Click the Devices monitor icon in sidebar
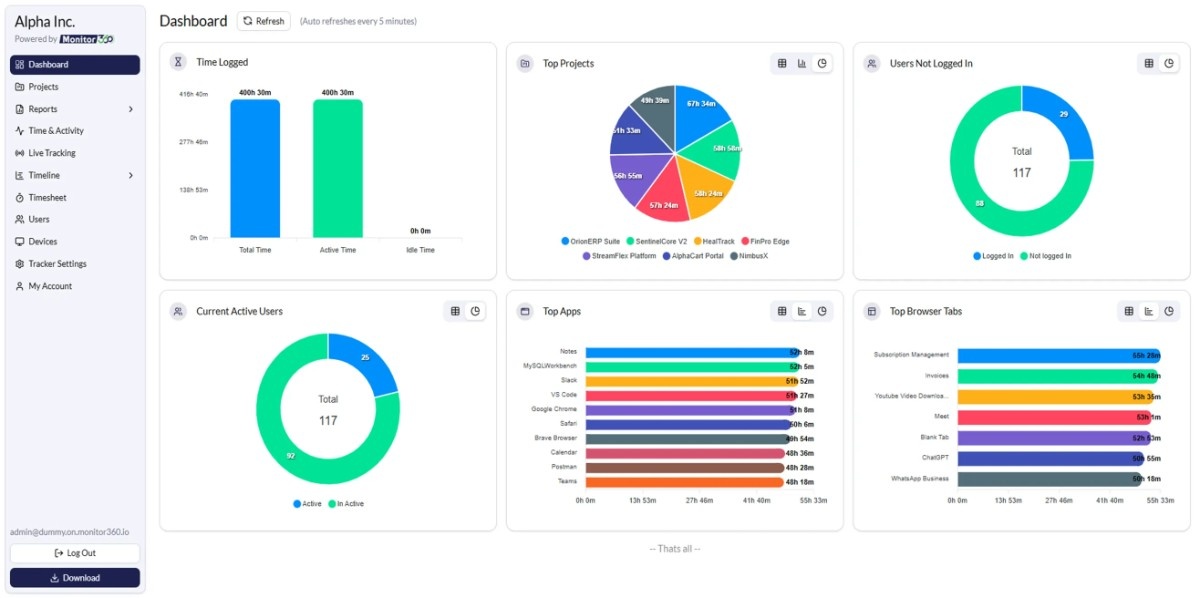1200x598 pixels. click(x=19, y=242)
